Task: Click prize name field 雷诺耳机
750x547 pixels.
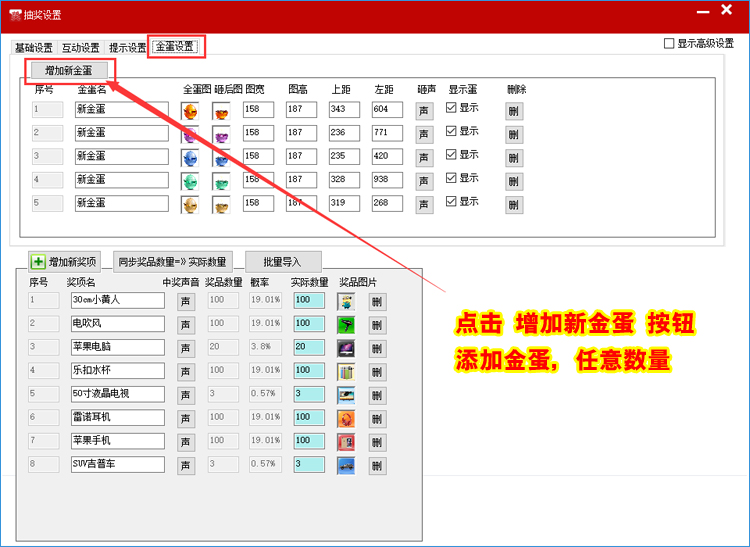Action: 118,417
